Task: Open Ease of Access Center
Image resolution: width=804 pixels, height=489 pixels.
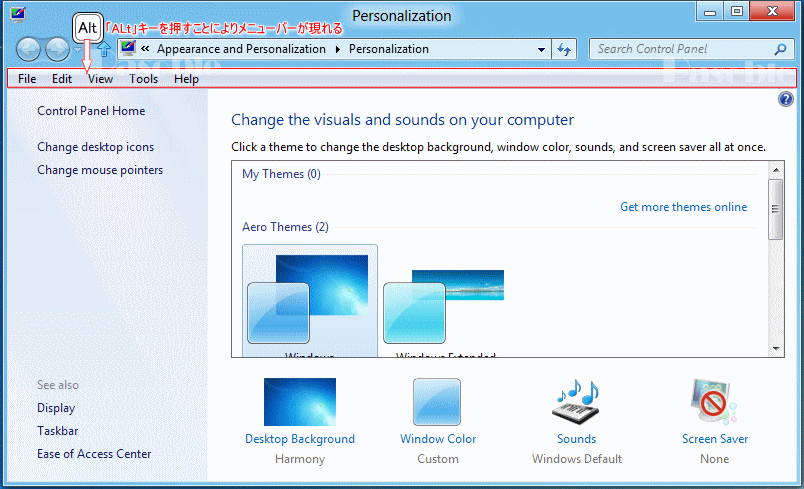Action: coord(94,454)
